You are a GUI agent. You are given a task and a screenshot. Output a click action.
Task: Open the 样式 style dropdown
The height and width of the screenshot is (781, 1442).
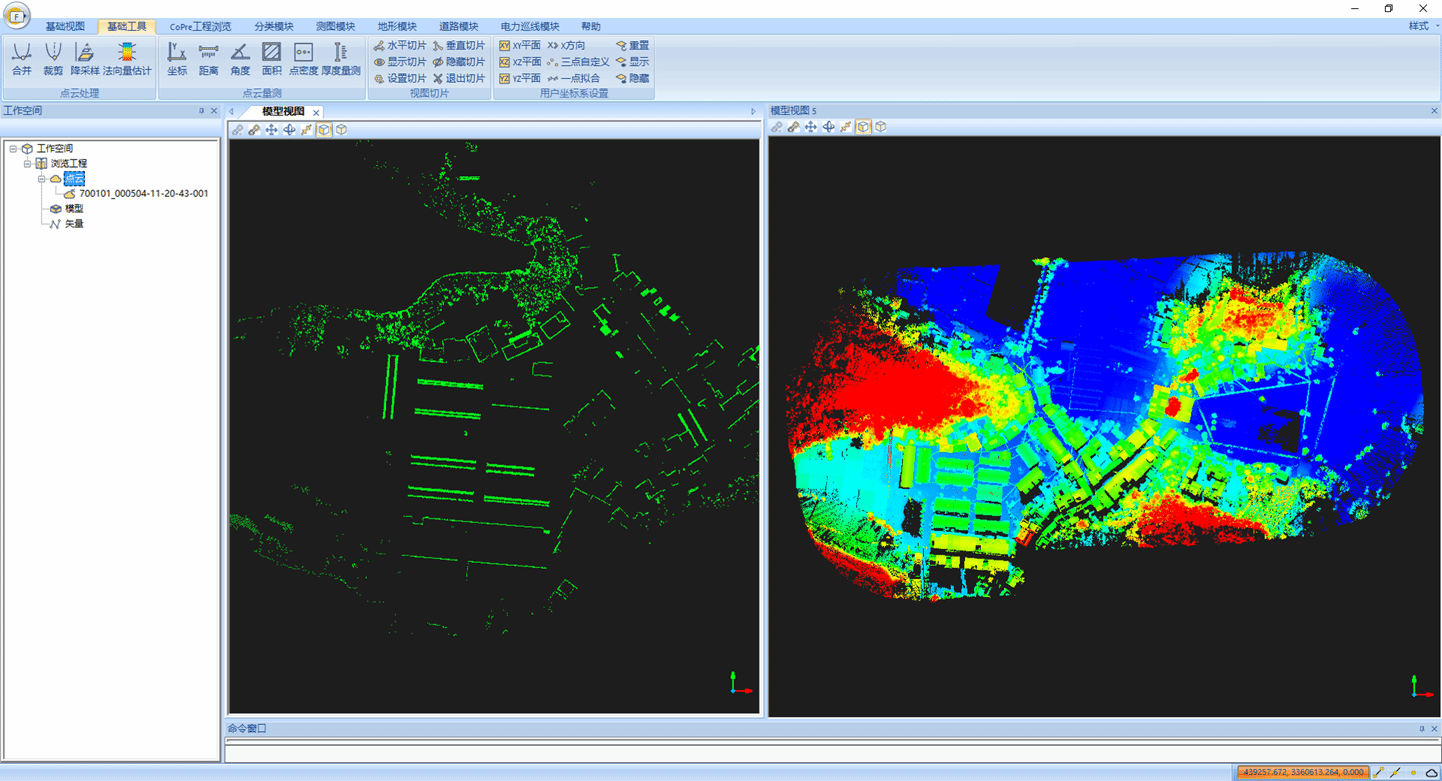pyautogui.click(x=1422, y=26)
